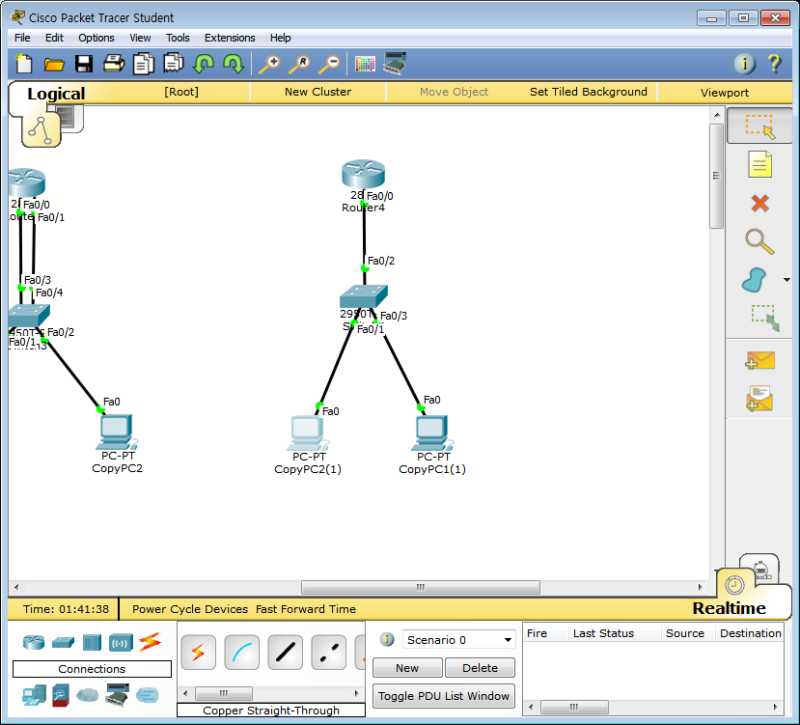
Task: Expand the drawing shape tool arrow
Action: 787,280
